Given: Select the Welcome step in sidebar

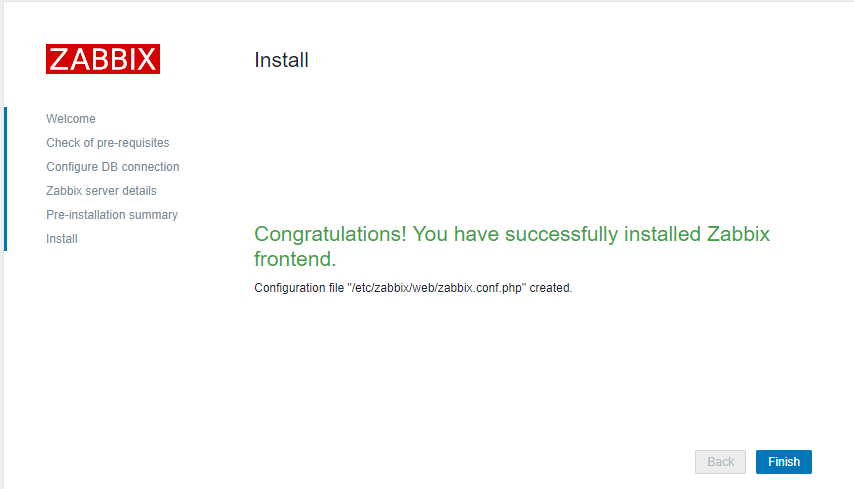Looking at the screenshot, I should click(x=71, y=119).
